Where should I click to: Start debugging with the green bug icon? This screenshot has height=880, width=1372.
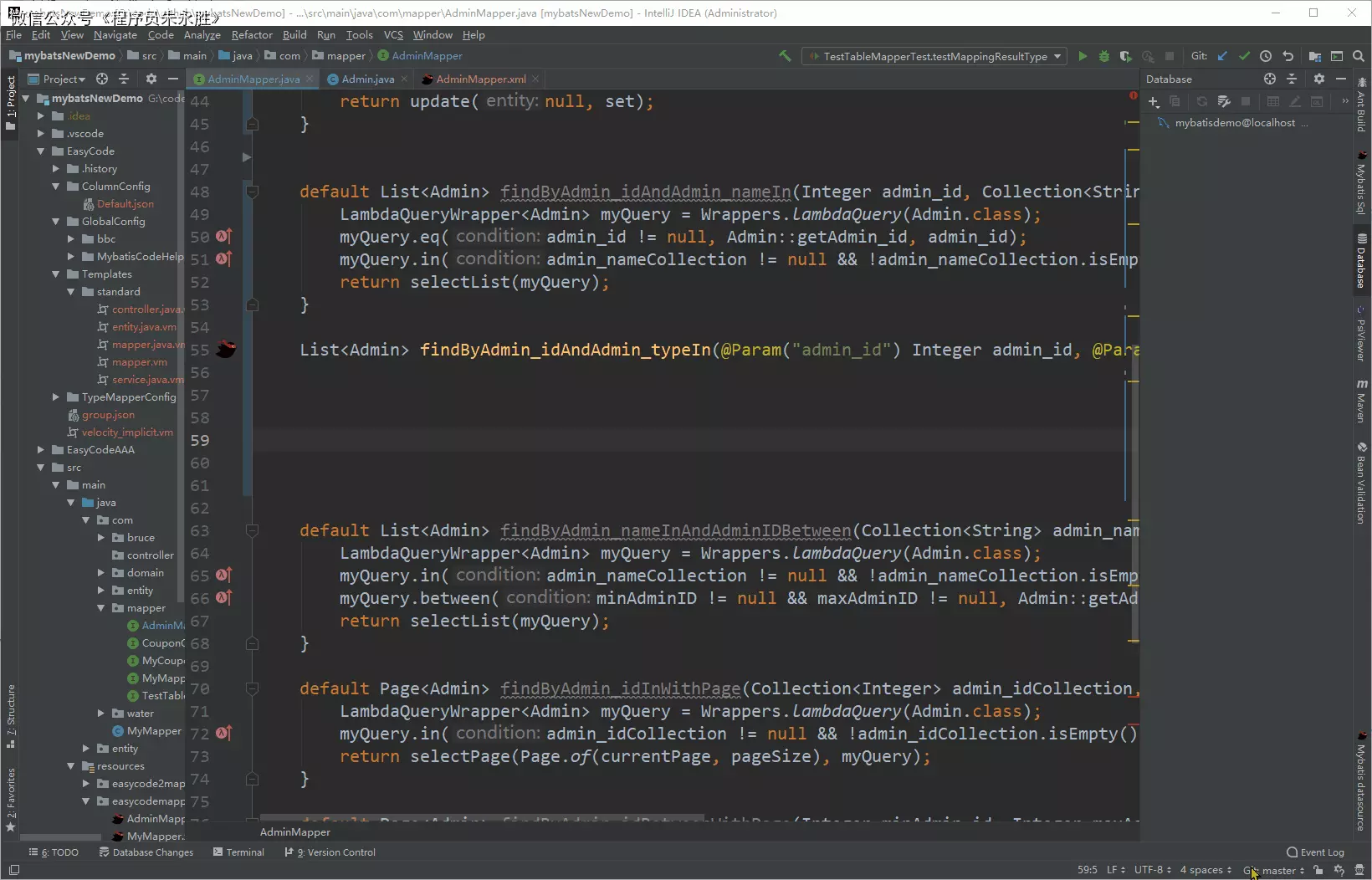tap(1104, 56)
